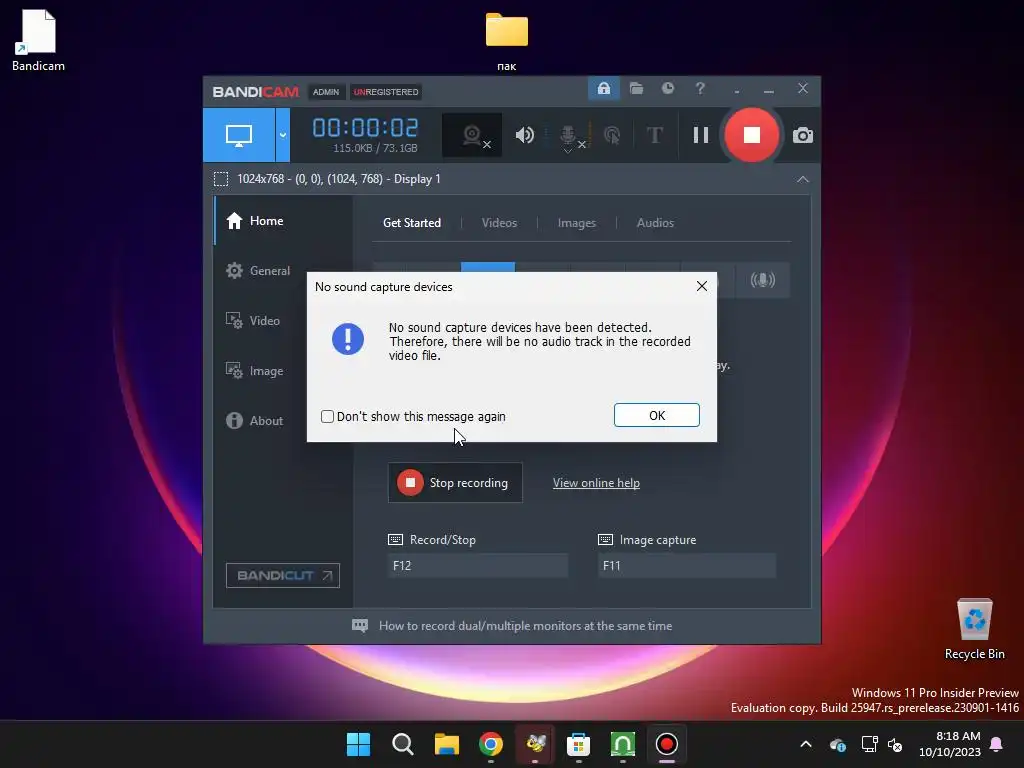1024x768 pixels.
Task: Open the Windows Start menu
Action: click(358, 744)
